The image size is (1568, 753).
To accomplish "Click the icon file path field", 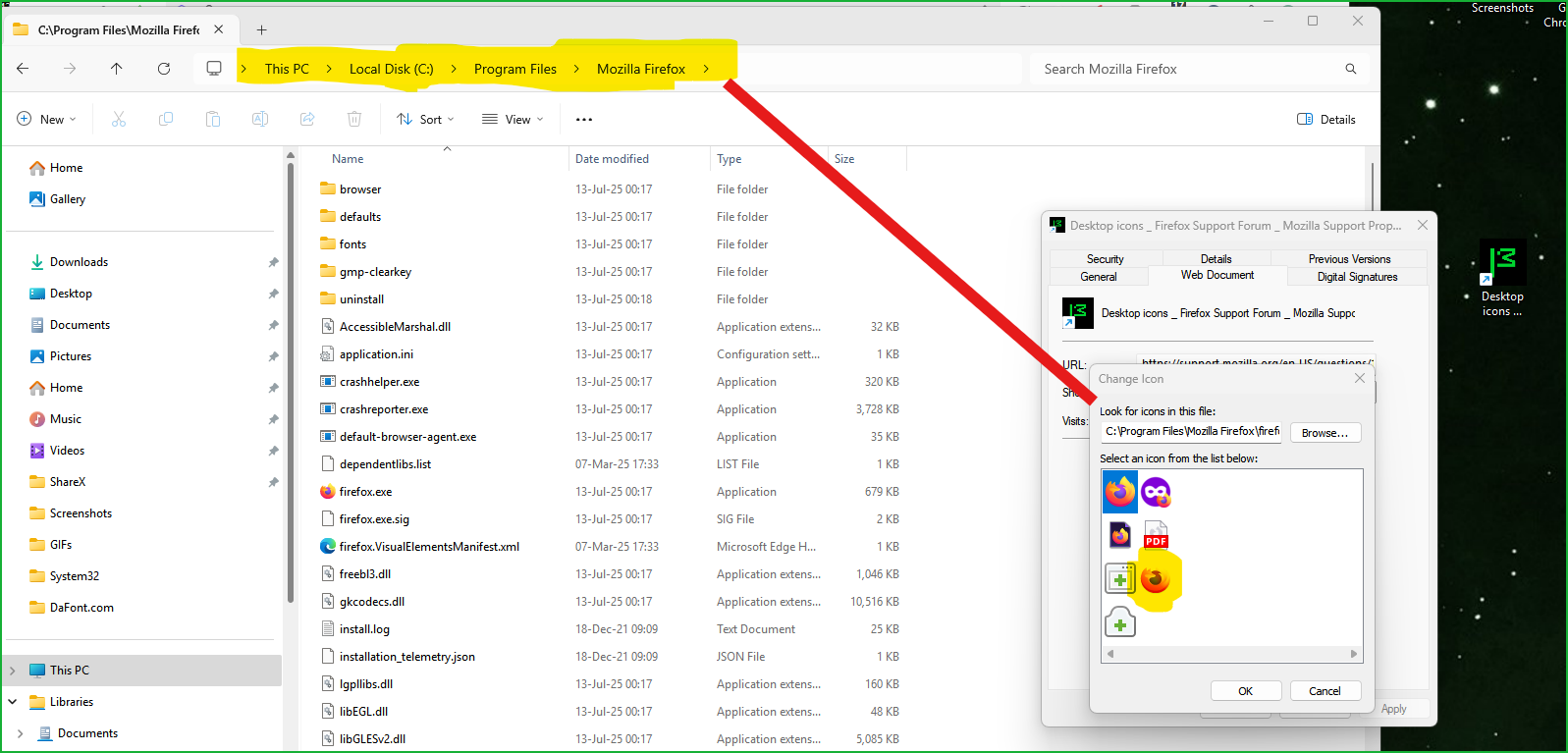I will [1192, 432].
